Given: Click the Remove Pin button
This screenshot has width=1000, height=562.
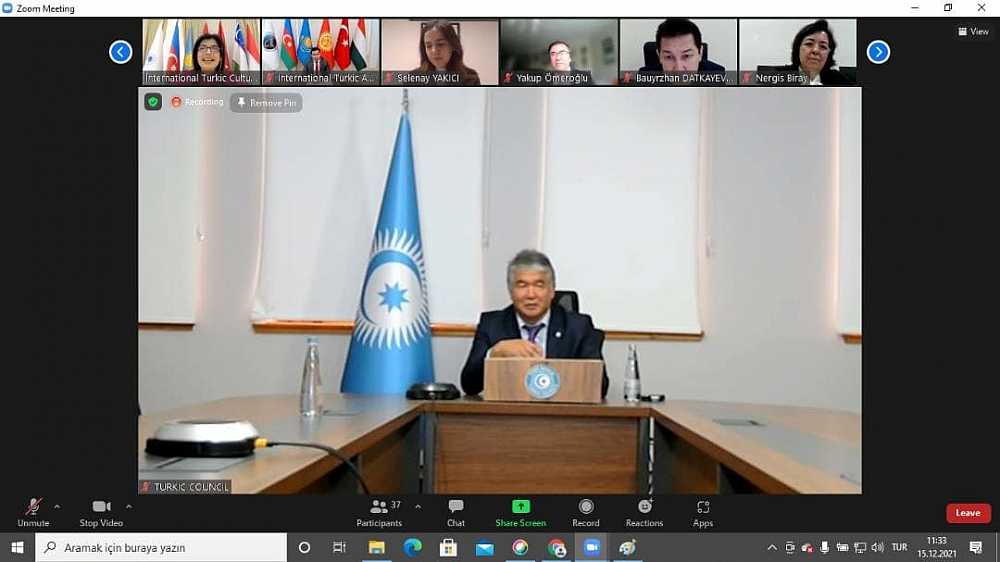Looking at the screenshot, I should click(266, 102).
